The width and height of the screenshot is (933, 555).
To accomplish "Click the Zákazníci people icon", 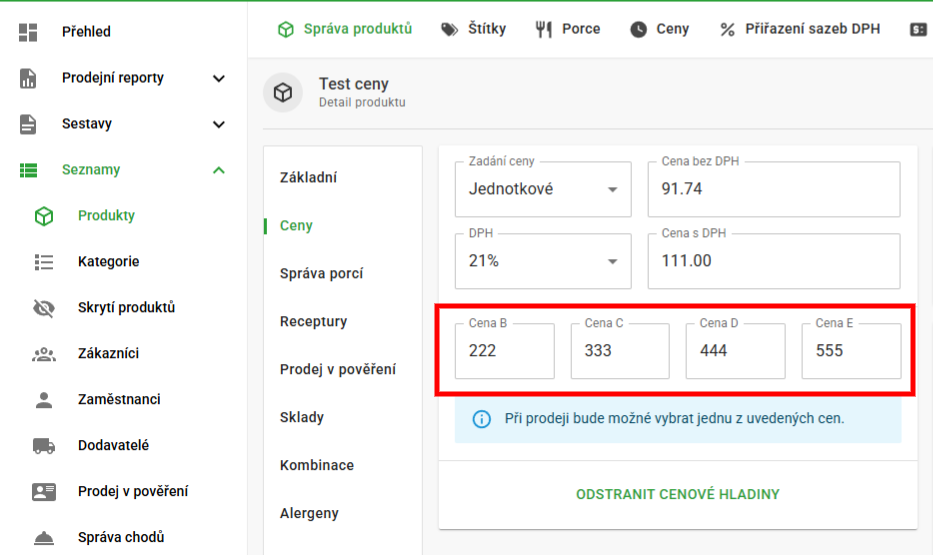I will point(44,354).
